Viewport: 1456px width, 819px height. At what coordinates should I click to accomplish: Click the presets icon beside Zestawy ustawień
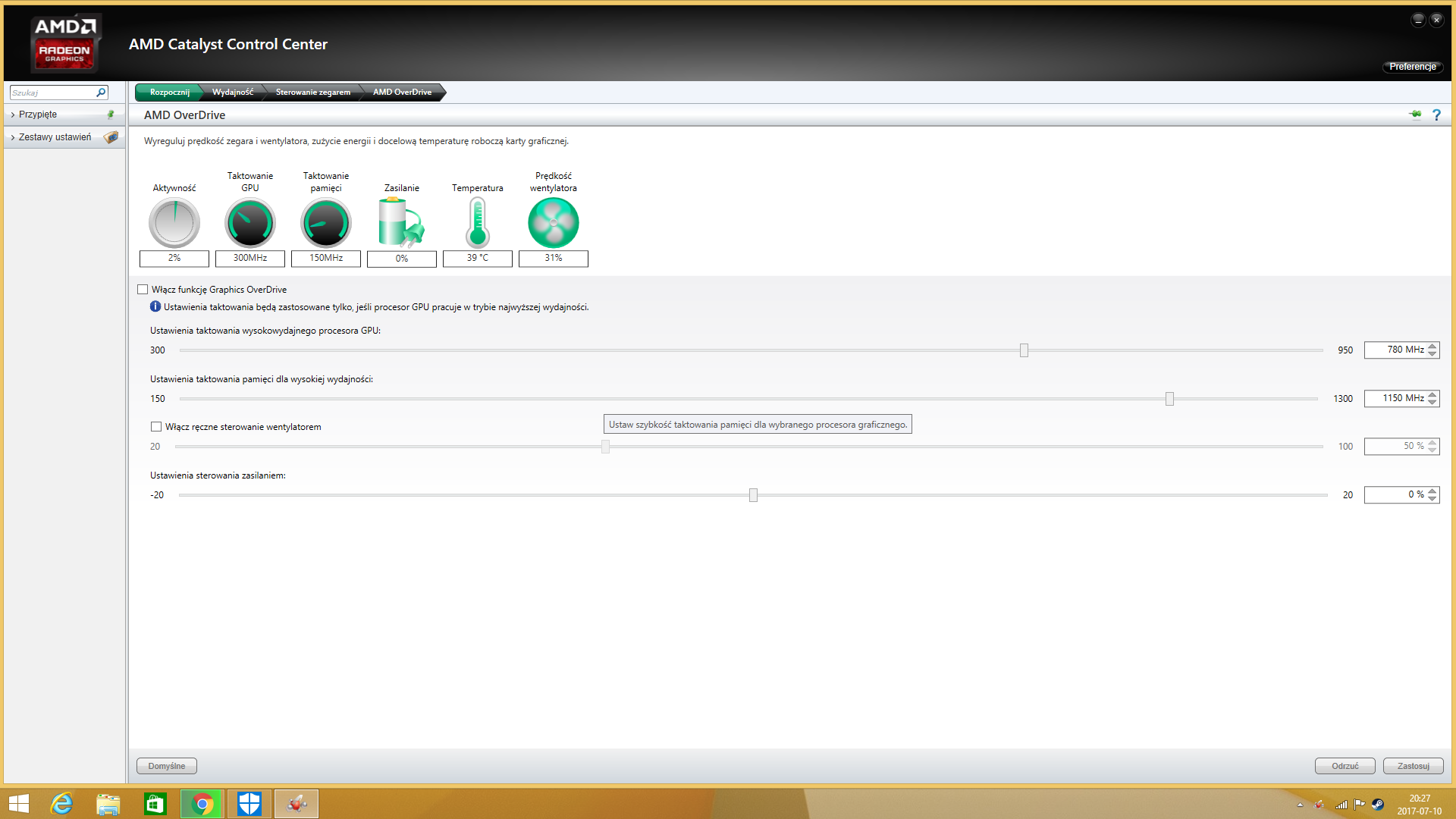[111, 137]
